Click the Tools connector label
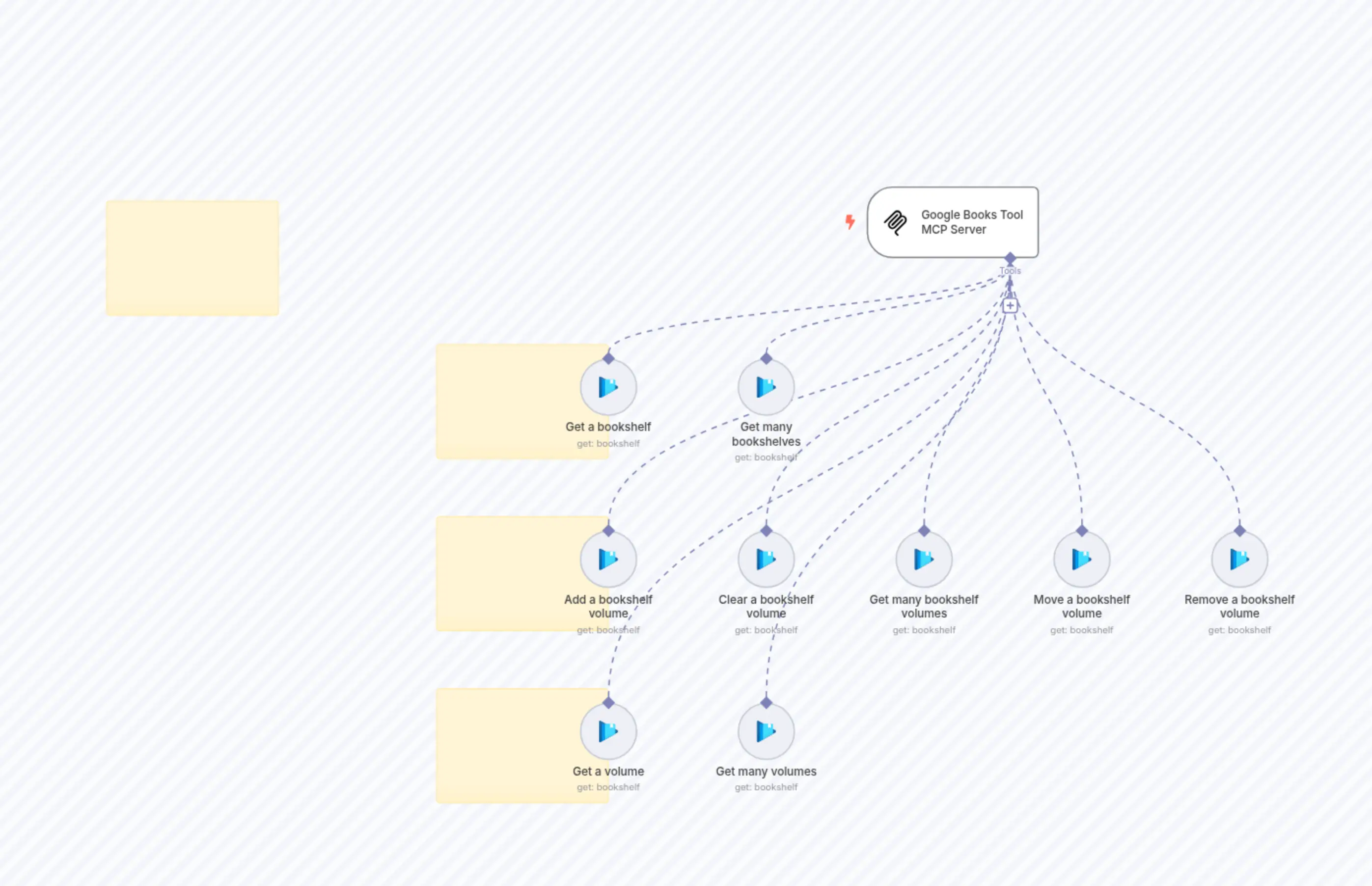Image resolution: width=1372 pixels, height=886 pixels. coord(1011,270)
